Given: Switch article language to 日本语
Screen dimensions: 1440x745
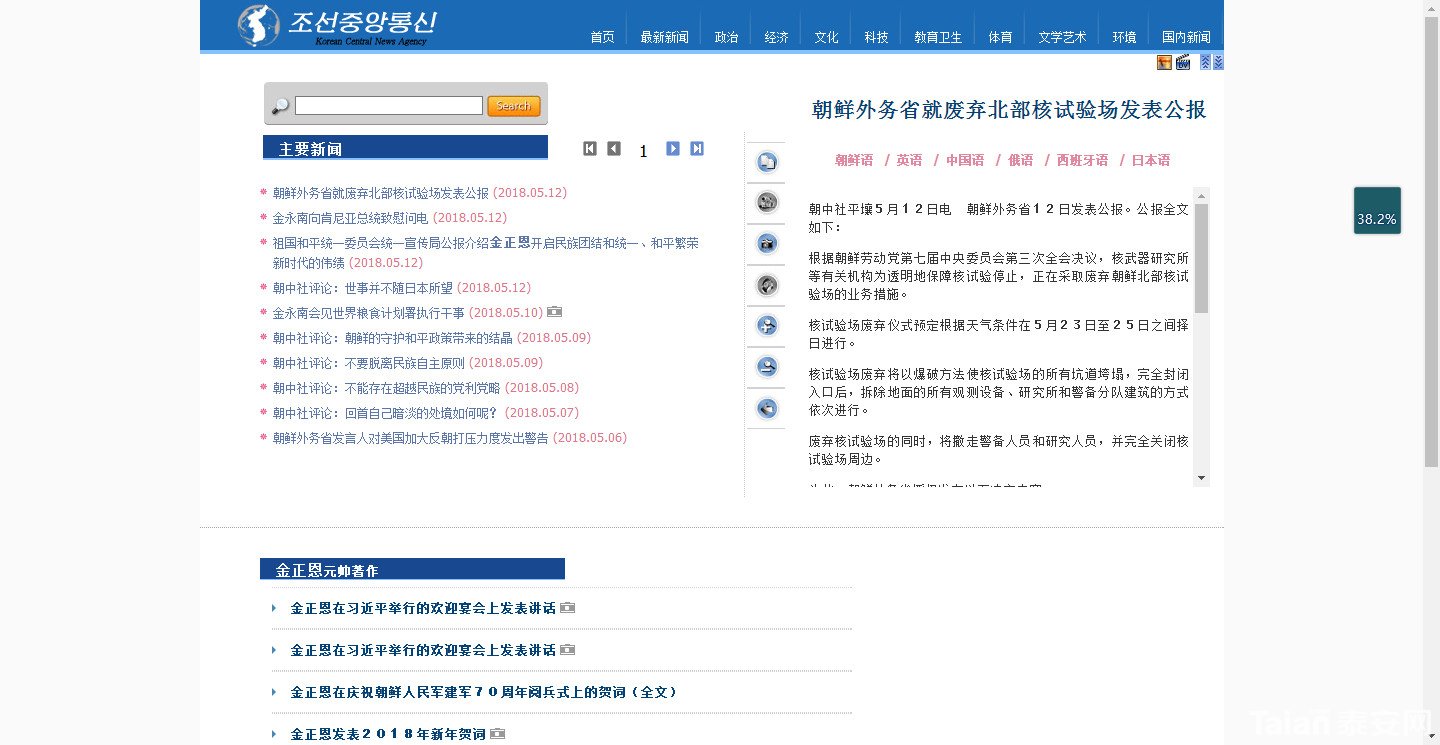Looking at the screenshot, I should (1150, 160).
